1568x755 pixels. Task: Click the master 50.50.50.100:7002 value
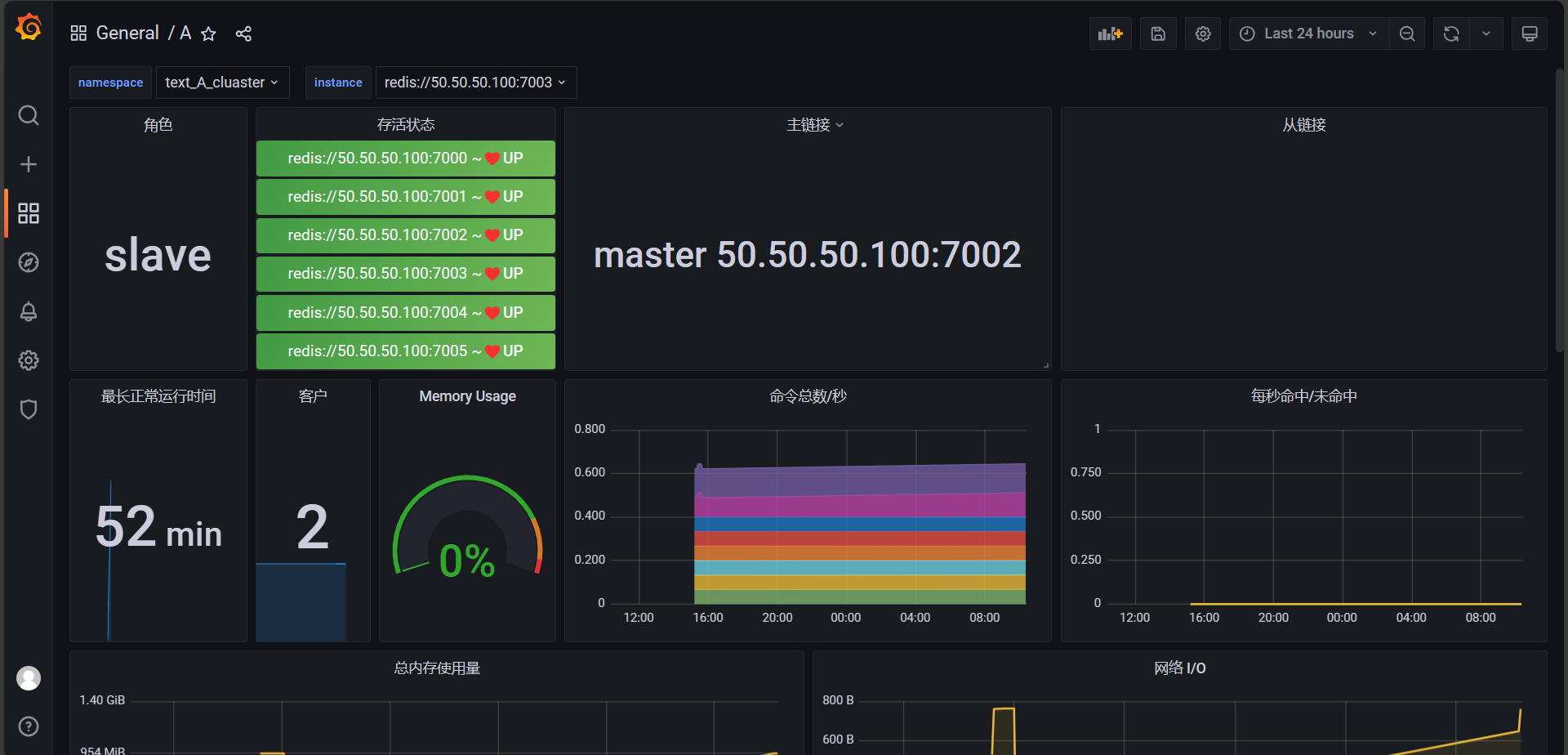808,255
